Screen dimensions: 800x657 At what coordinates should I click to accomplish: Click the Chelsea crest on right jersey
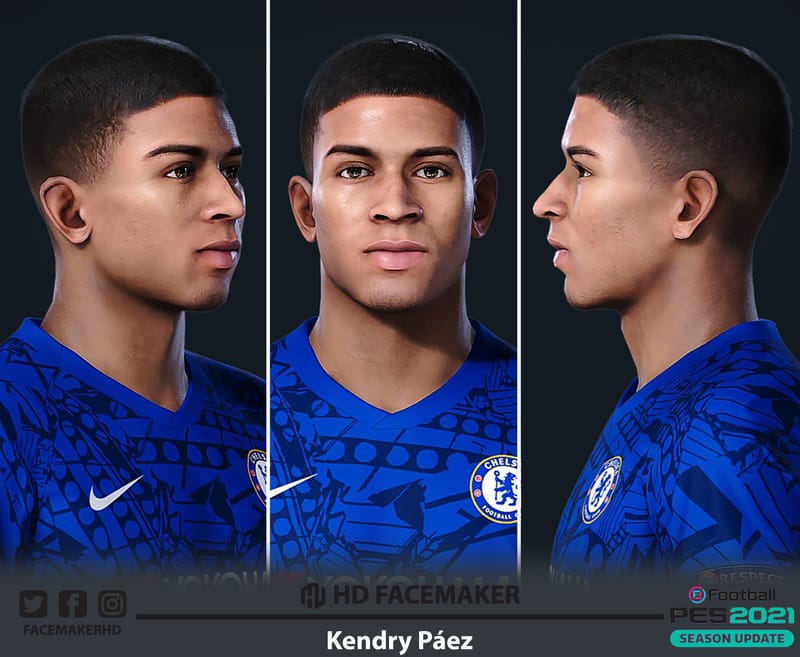pyautogui.click(x=602, y=490)
